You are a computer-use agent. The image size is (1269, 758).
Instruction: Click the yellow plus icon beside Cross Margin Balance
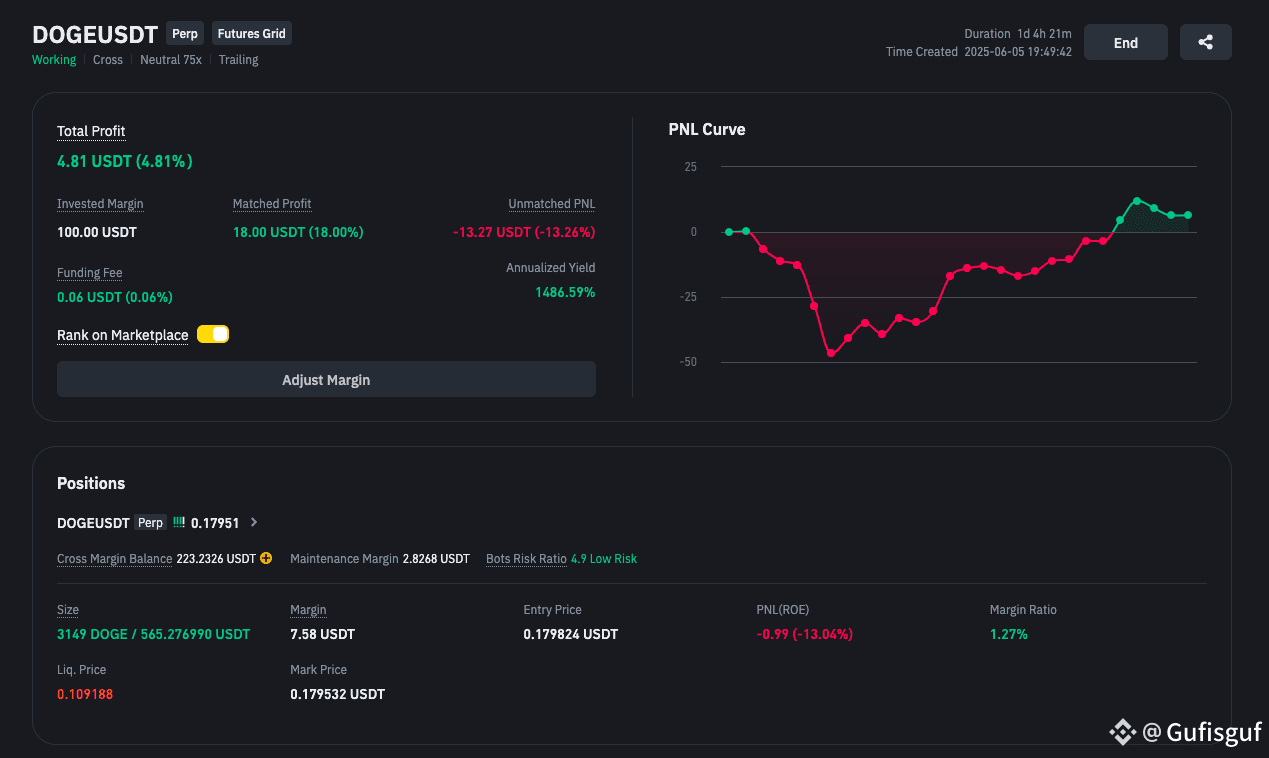pos(266,558)
